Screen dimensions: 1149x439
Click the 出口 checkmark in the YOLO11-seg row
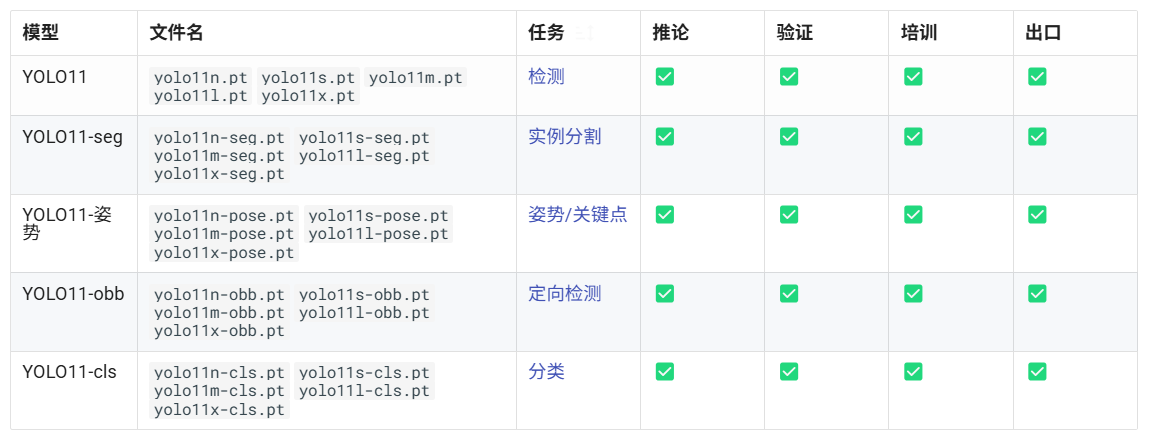[1037, 136]
